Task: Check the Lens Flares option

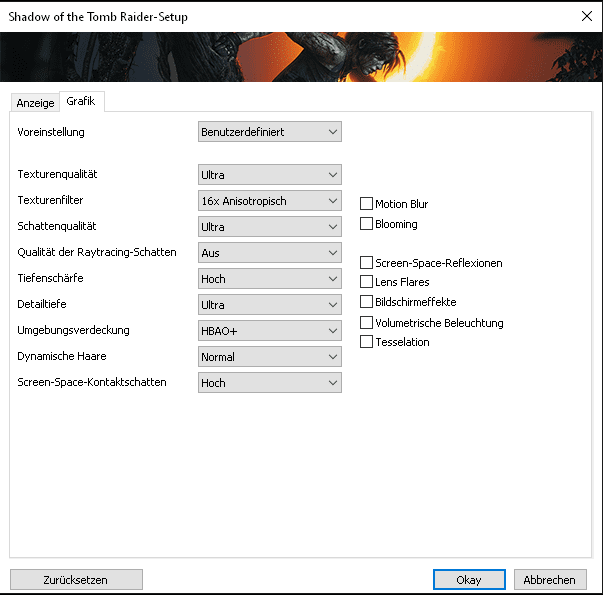Action: [x=367, y=282]
